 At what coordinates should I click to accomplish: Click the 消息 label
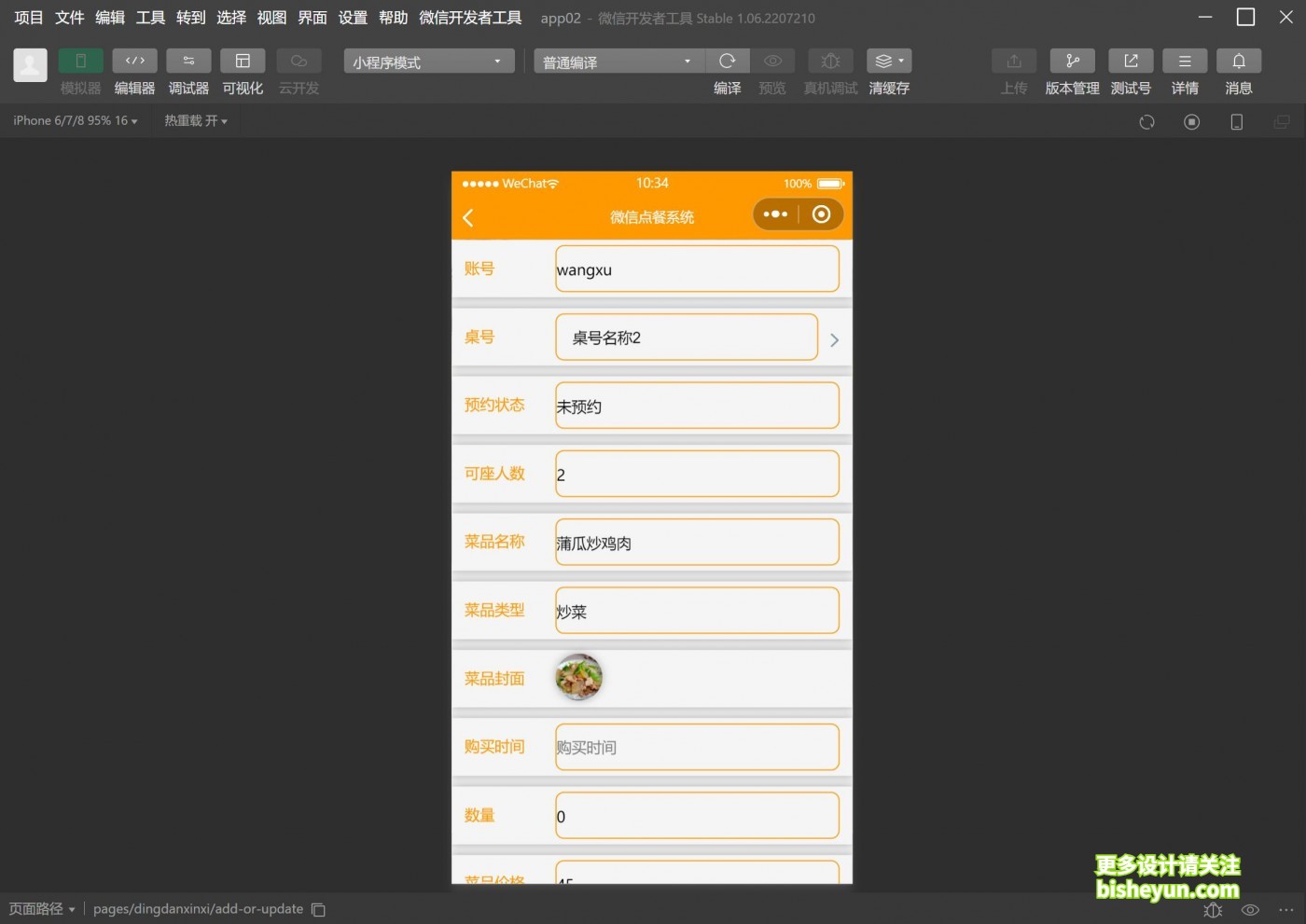click(x=1239, y=89)
